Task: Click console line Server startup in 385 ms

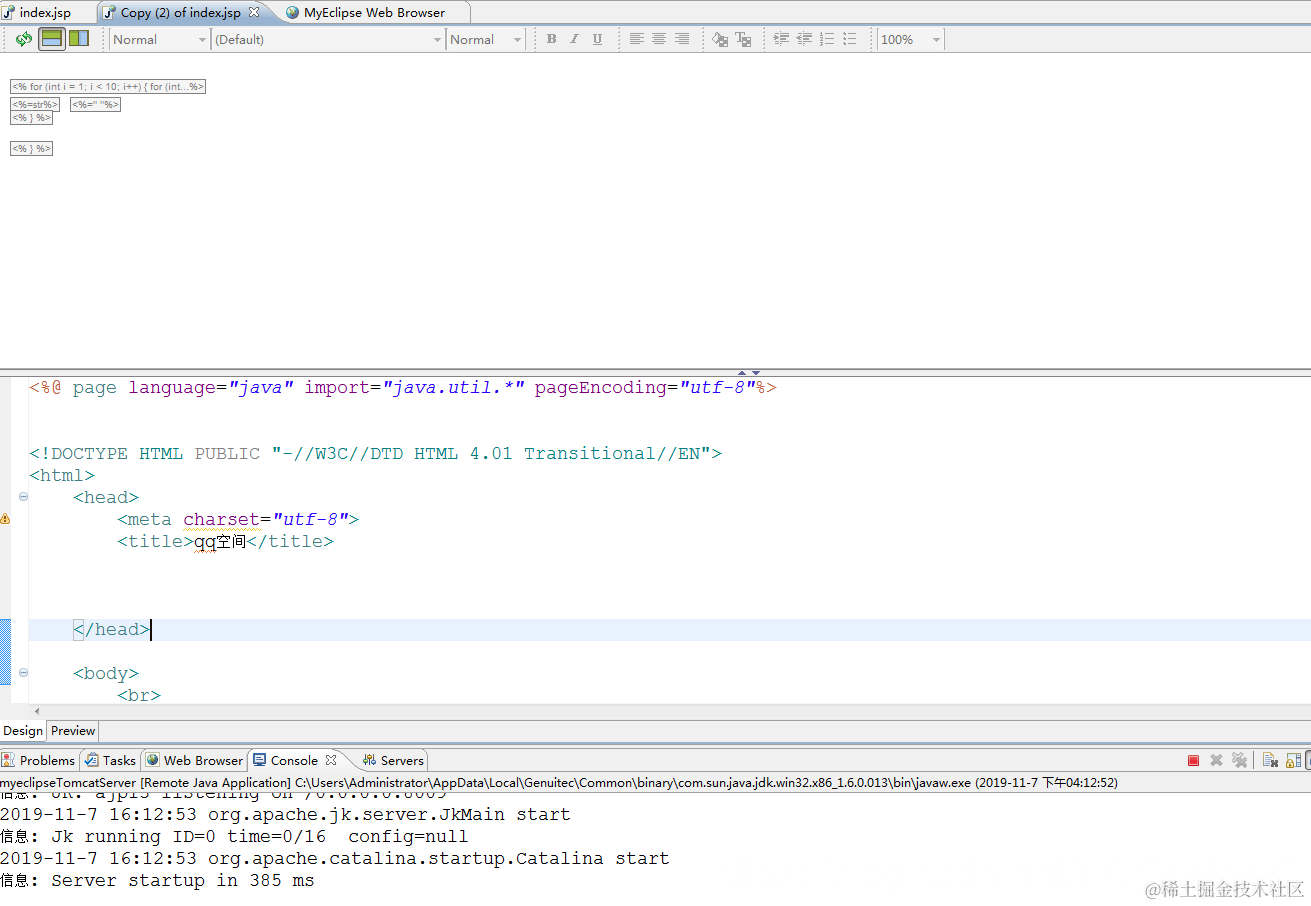Action: (157, 881)
